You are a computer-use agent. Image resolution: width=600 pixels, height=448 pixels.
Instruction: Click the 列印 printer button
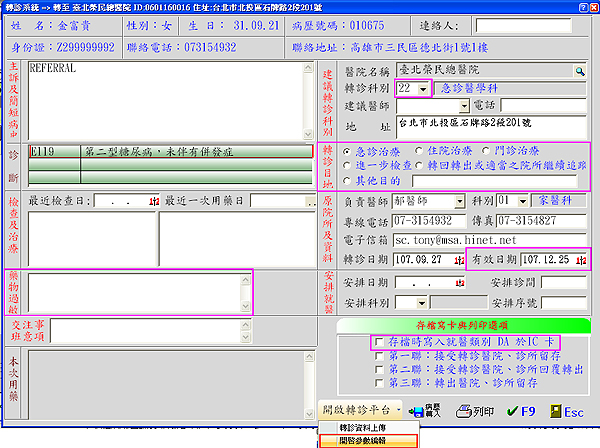click(475, 410)
